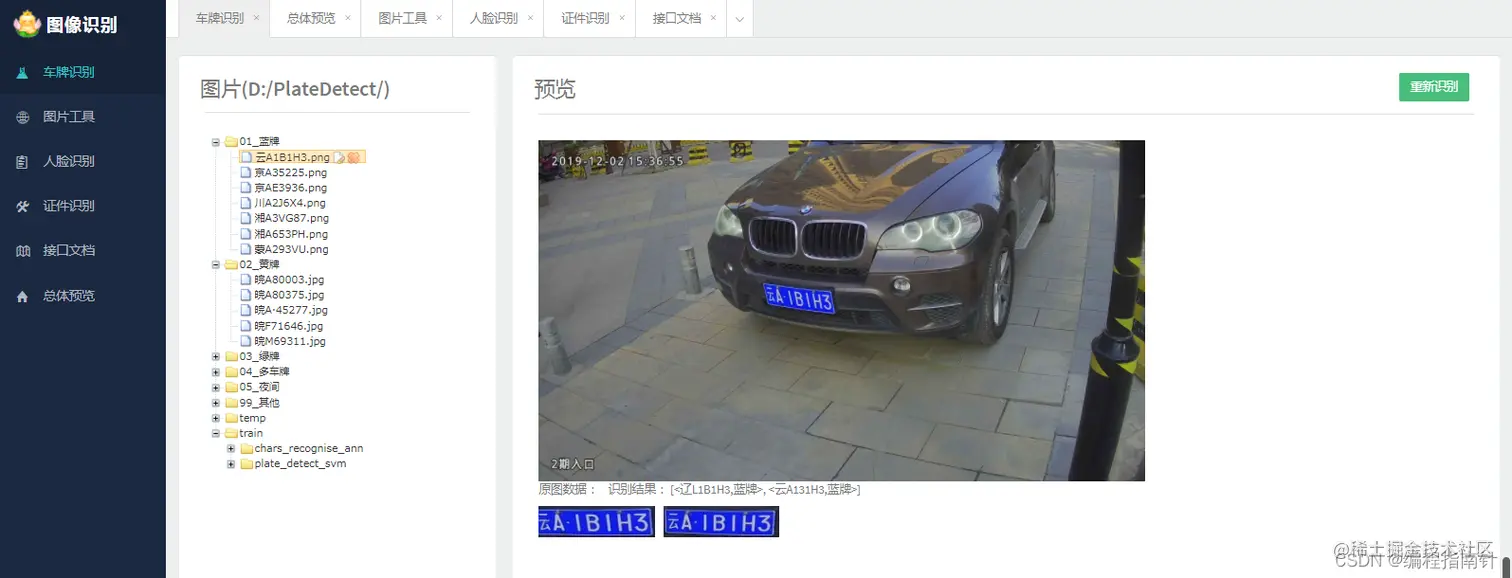This screenshot has width=1512, height=578.
Task: Select file 湘A3VG87.png
Action: (291, 218)
